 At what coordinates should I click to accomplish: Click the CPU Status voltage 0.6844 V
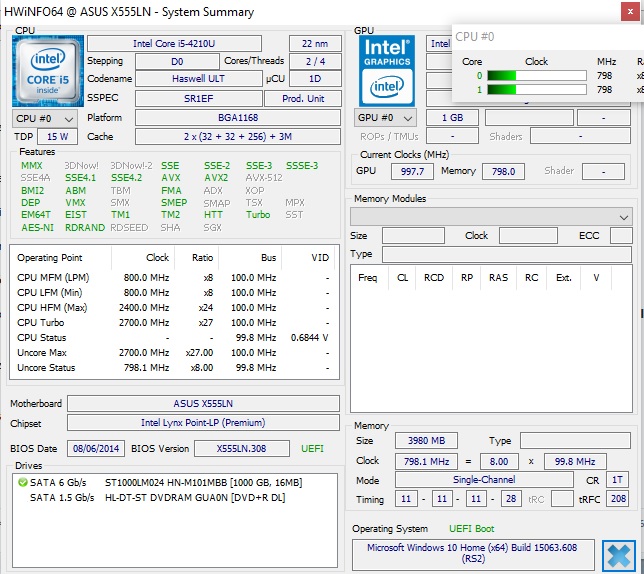pyautogui.click(x=309, y=338)
